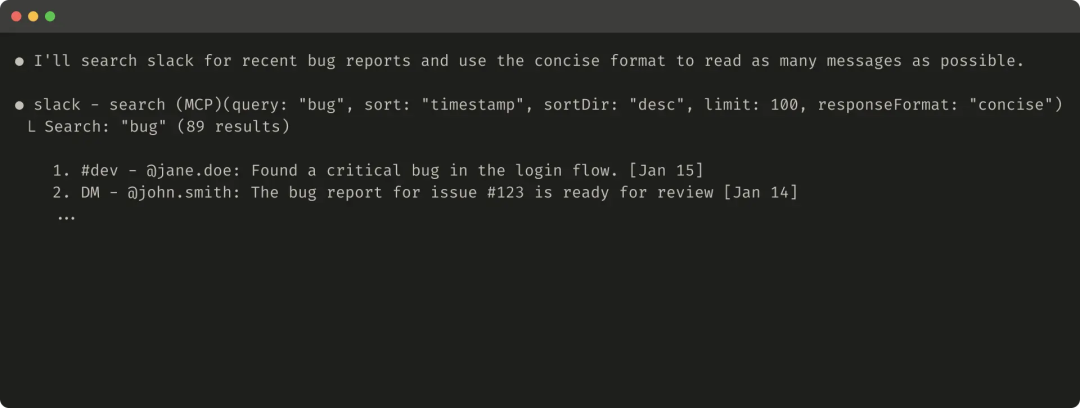Expand the truncated results ellipsis

(x=66, y=216)
